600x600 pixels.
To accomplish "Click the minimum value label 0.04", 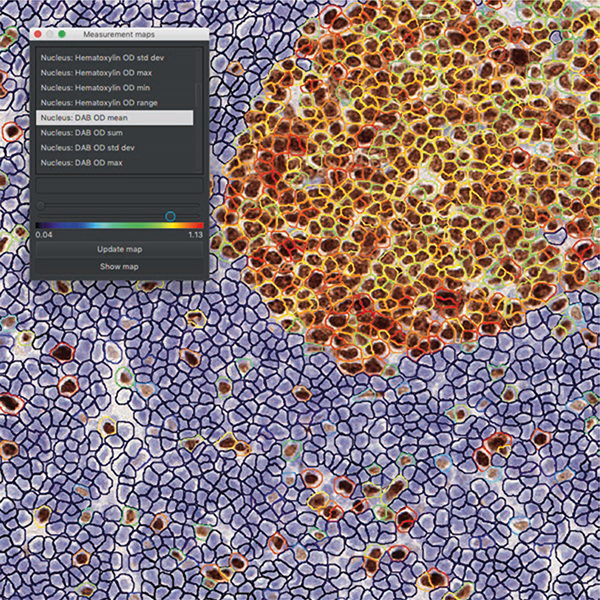I will click(44, 235).
